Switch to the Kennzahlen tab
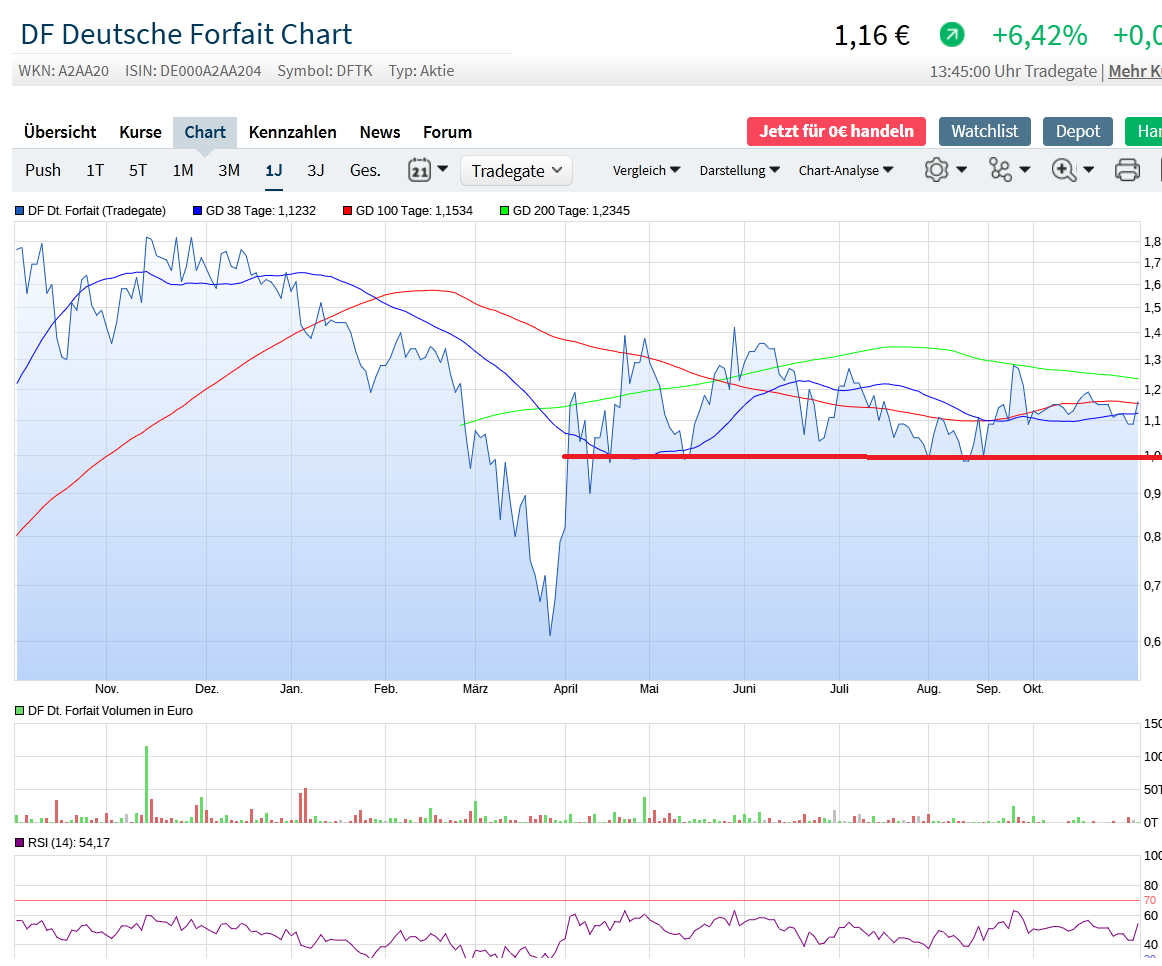Image resolution: width=1162 pixels, height=966 pixels. [x=292, y=132]
